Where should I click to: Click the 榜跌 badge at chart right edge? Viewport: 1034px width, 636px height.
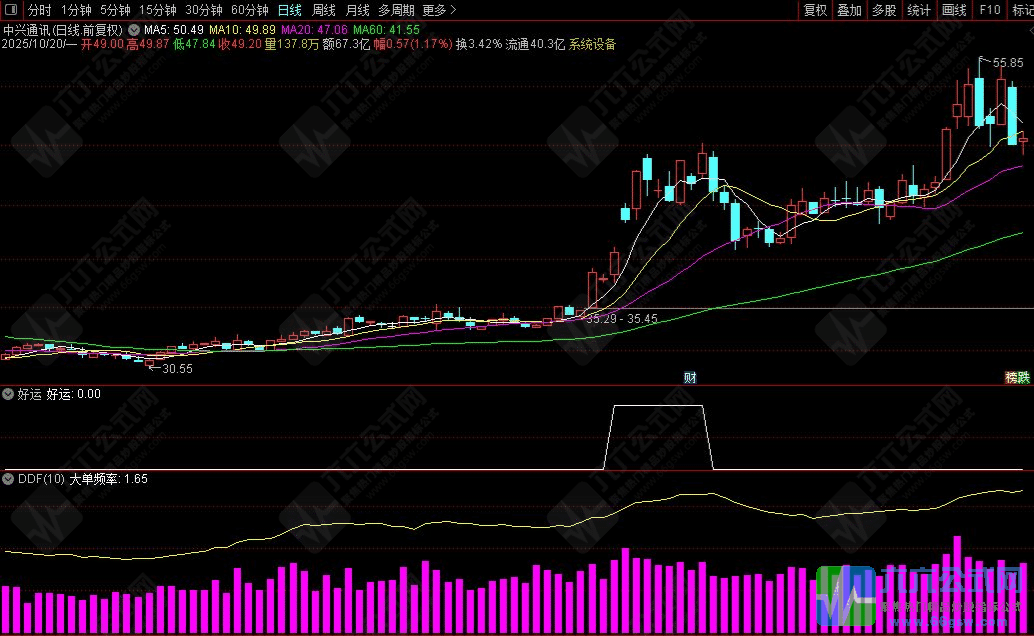pyautogui.click(x=1017, y=377)
